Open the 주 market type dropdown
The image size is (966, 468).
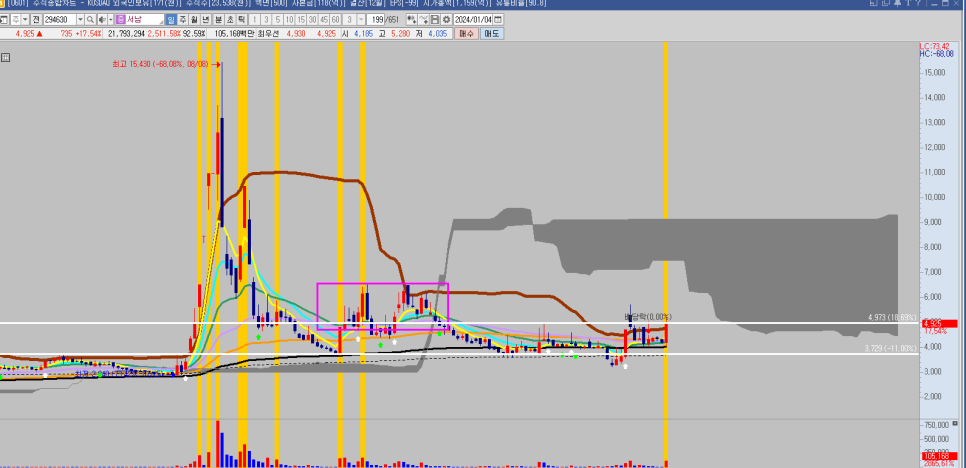point(25,20)
